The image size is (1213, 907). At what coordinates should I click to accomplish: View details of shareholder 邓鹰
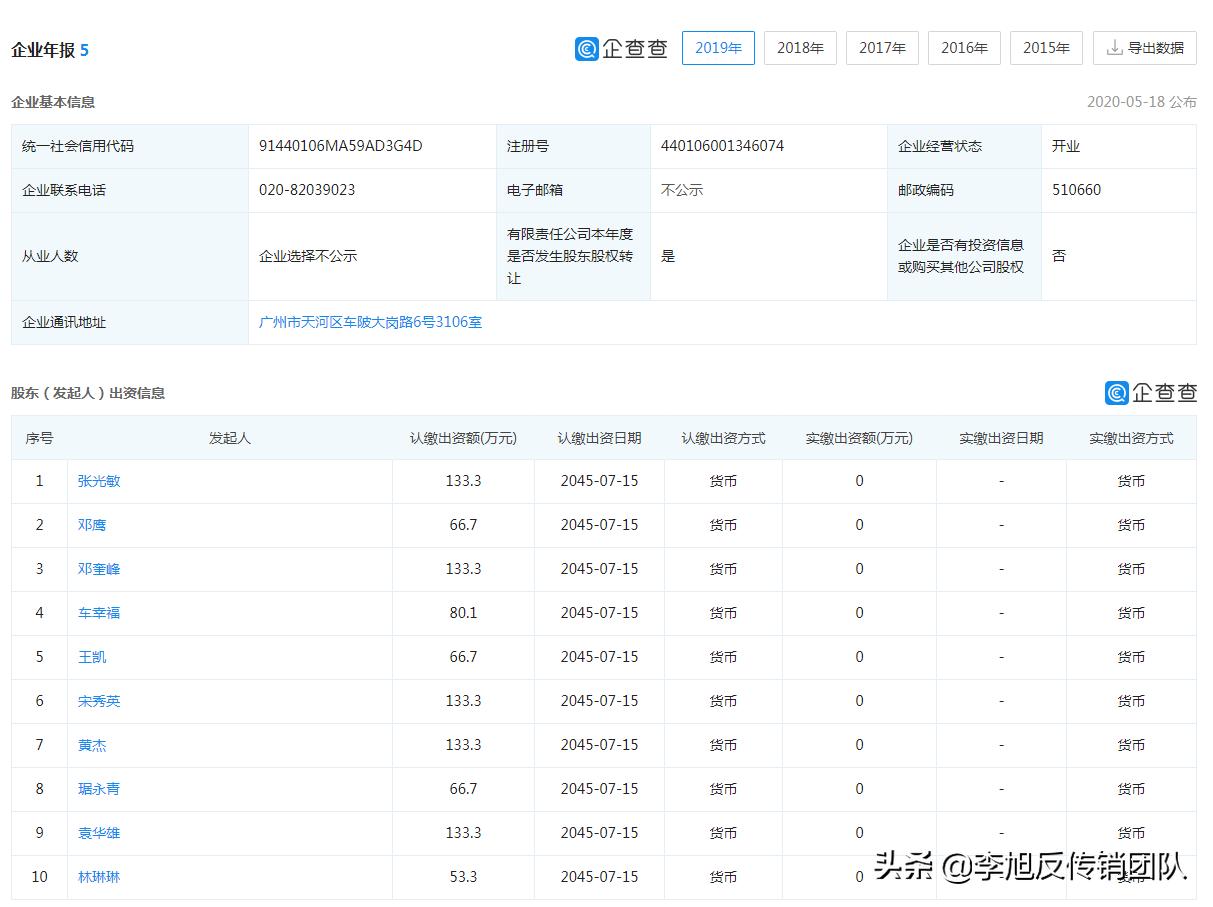tap(92, 525)
